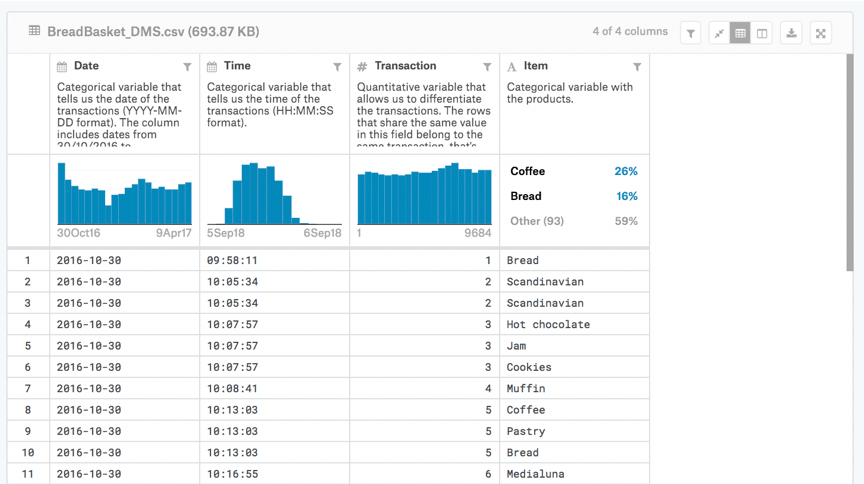Switch to compact view icon
Image resolution: width=864 pixels, height=484 pixels.
(719, 33)
